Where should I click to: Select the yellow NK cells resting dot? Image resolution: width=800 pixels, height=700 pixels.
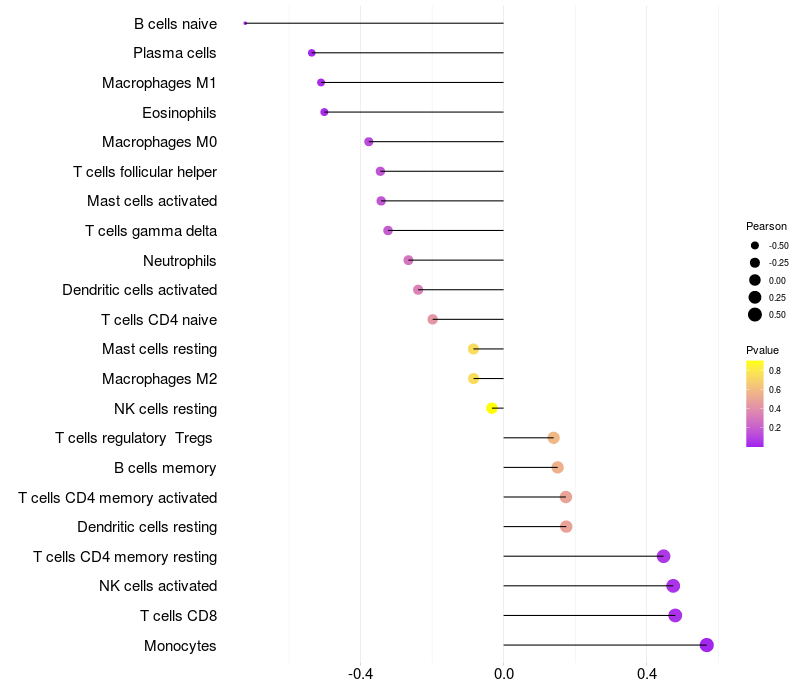[x=492, y=408]
